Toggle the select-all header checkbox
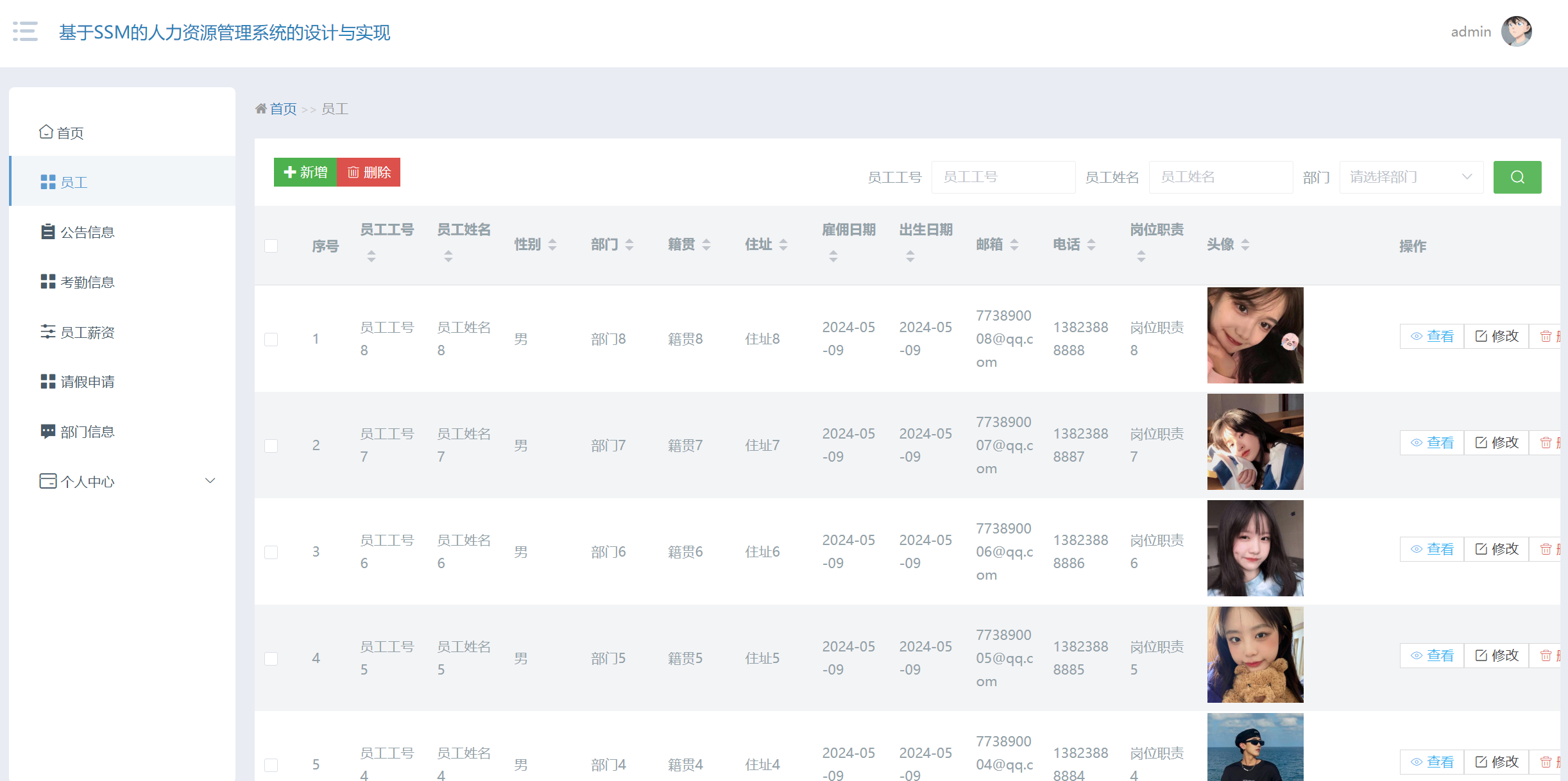Viewport: 1568px width, 781px height. tap(271, 246)
